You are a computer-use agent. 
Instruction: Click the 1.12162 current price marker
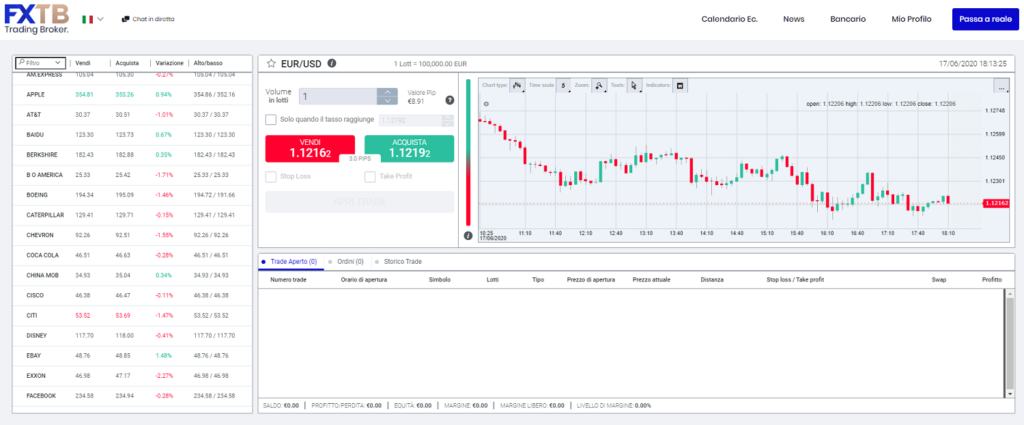[x=996, y=203]
